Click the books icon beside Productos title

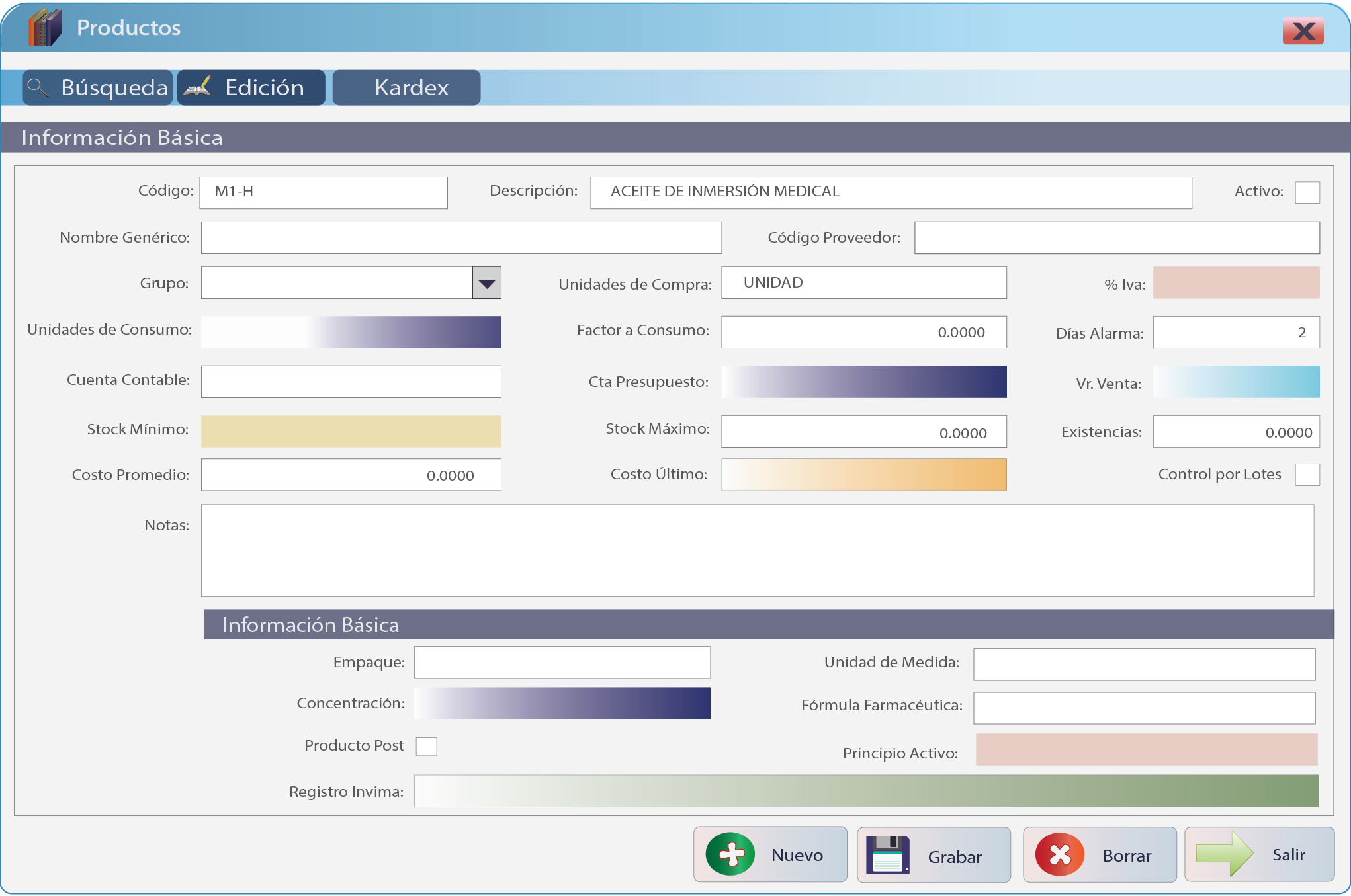coord(45,28)
